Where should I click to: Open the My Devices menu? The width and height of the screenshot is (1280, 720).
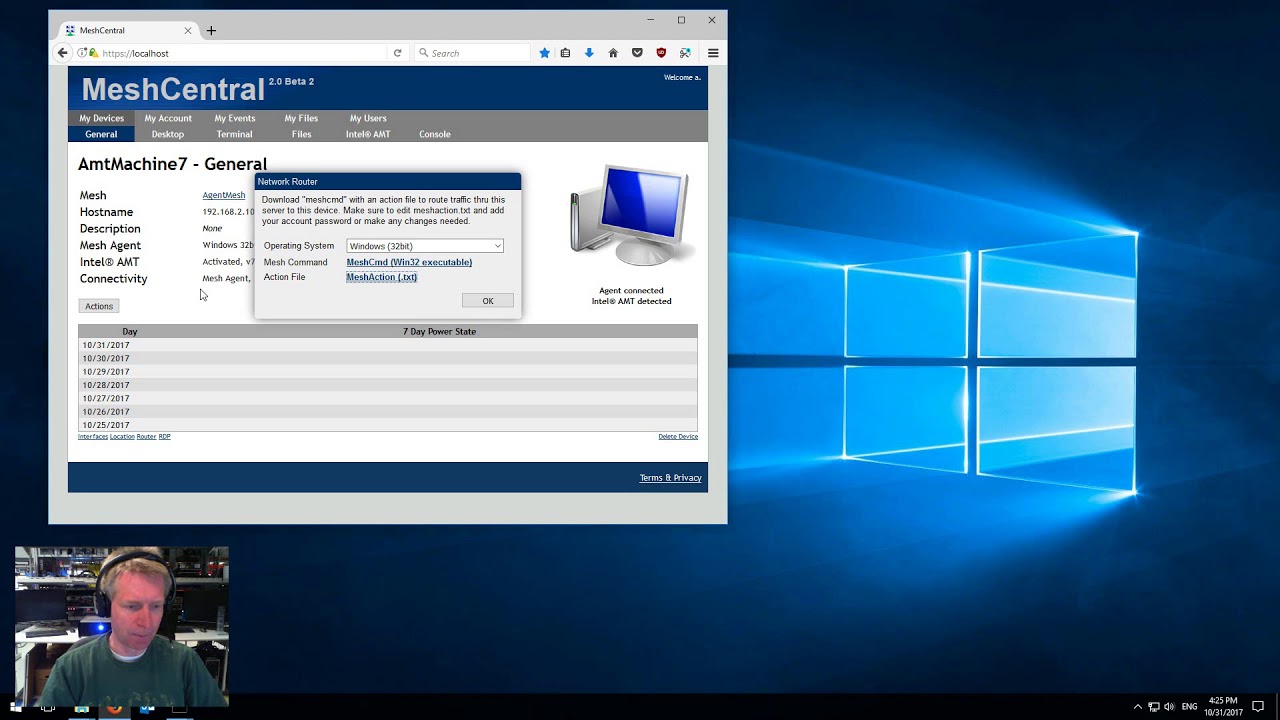[x=101, y=118]
